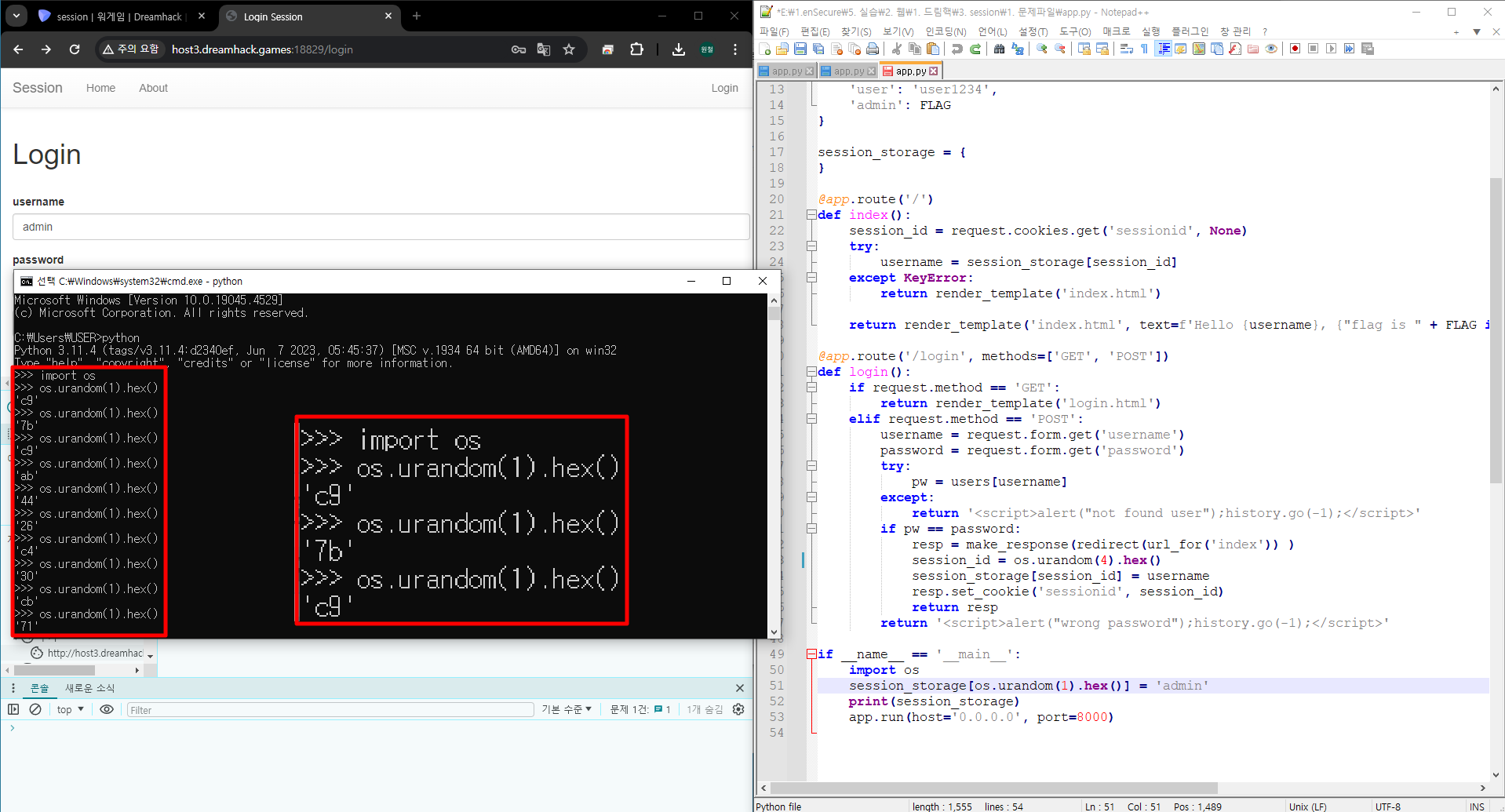The image size is (1505, 812).
Task: Click the Save All icon in Notepad++
Action: coord(818,49)
